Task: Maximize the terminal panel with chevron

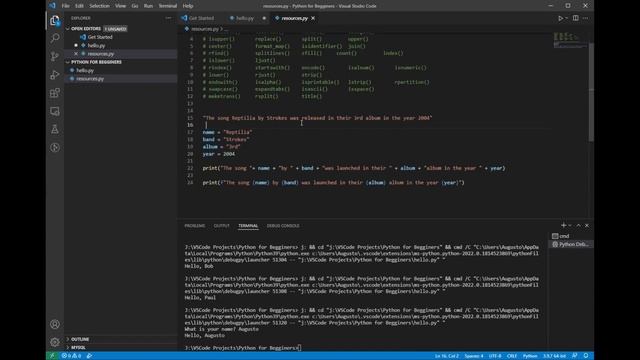Action: 578,225
